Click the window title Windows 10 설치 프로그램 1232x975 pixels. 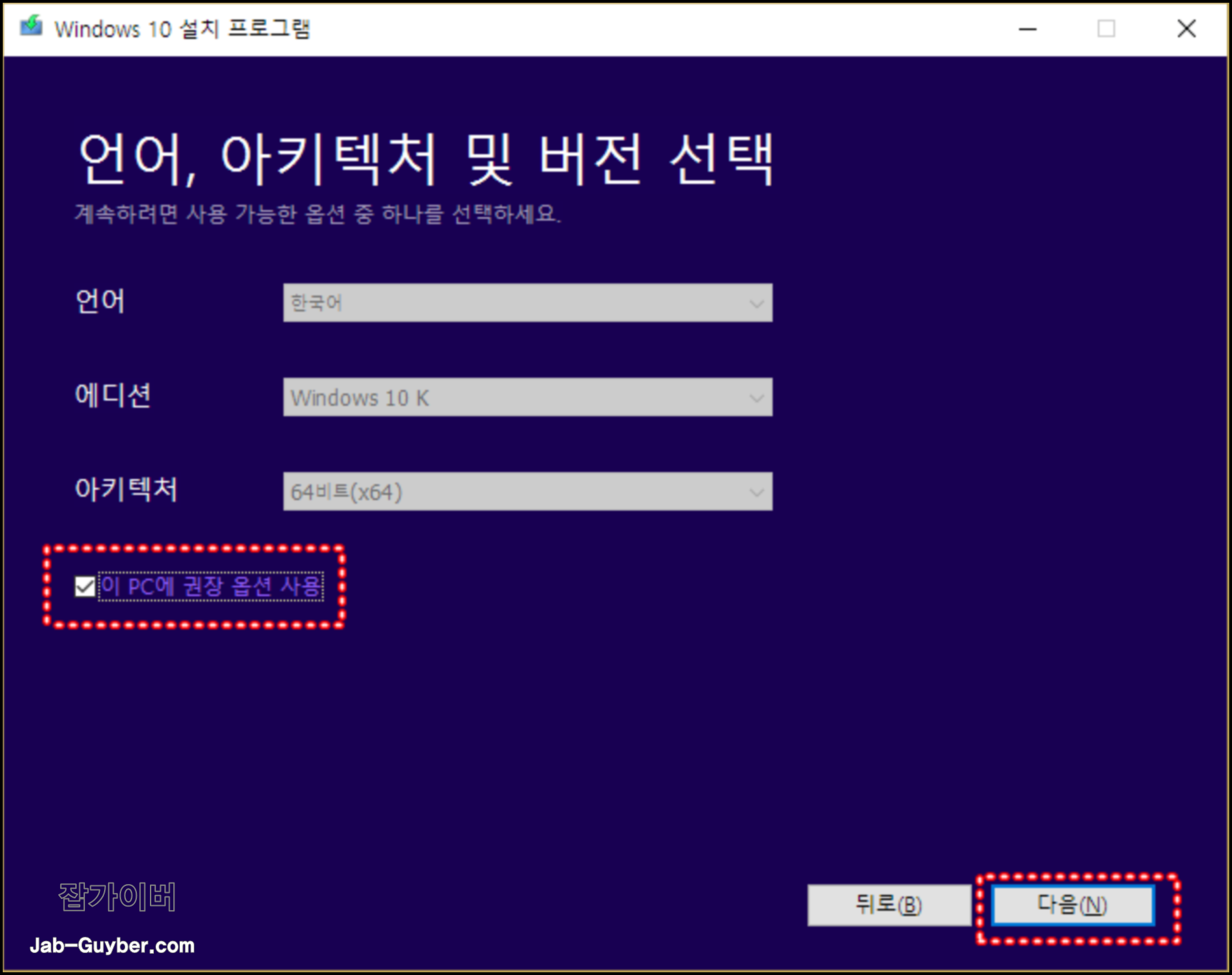click(x=182, y=29)
